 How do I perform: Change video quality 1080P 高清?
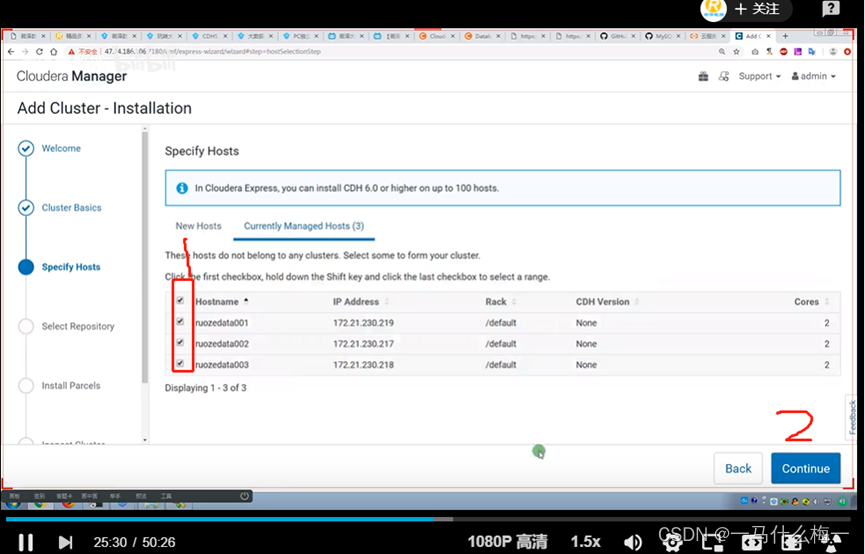508,542
